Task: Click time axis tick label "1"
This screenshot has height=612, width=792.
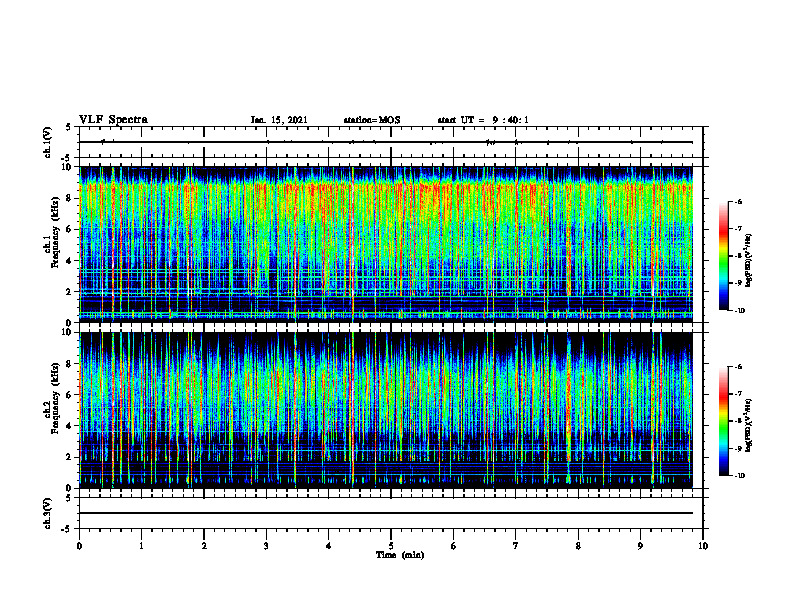Action: tap(141, 546)
